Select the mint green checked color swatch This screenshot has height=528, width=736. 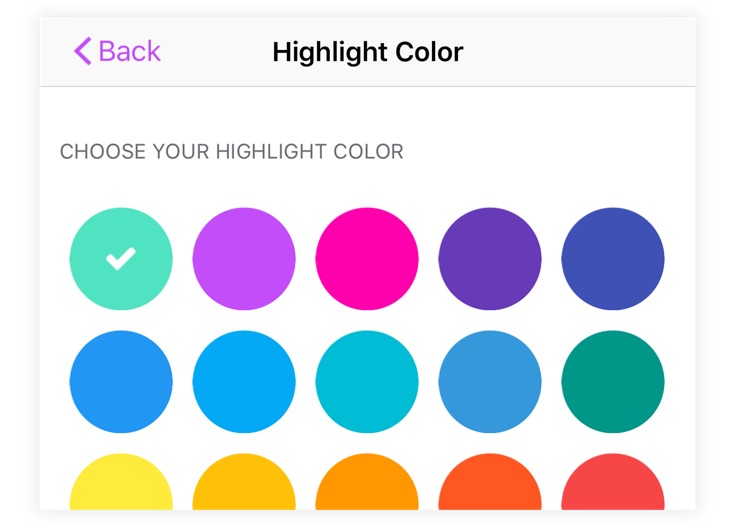[121, 259]
